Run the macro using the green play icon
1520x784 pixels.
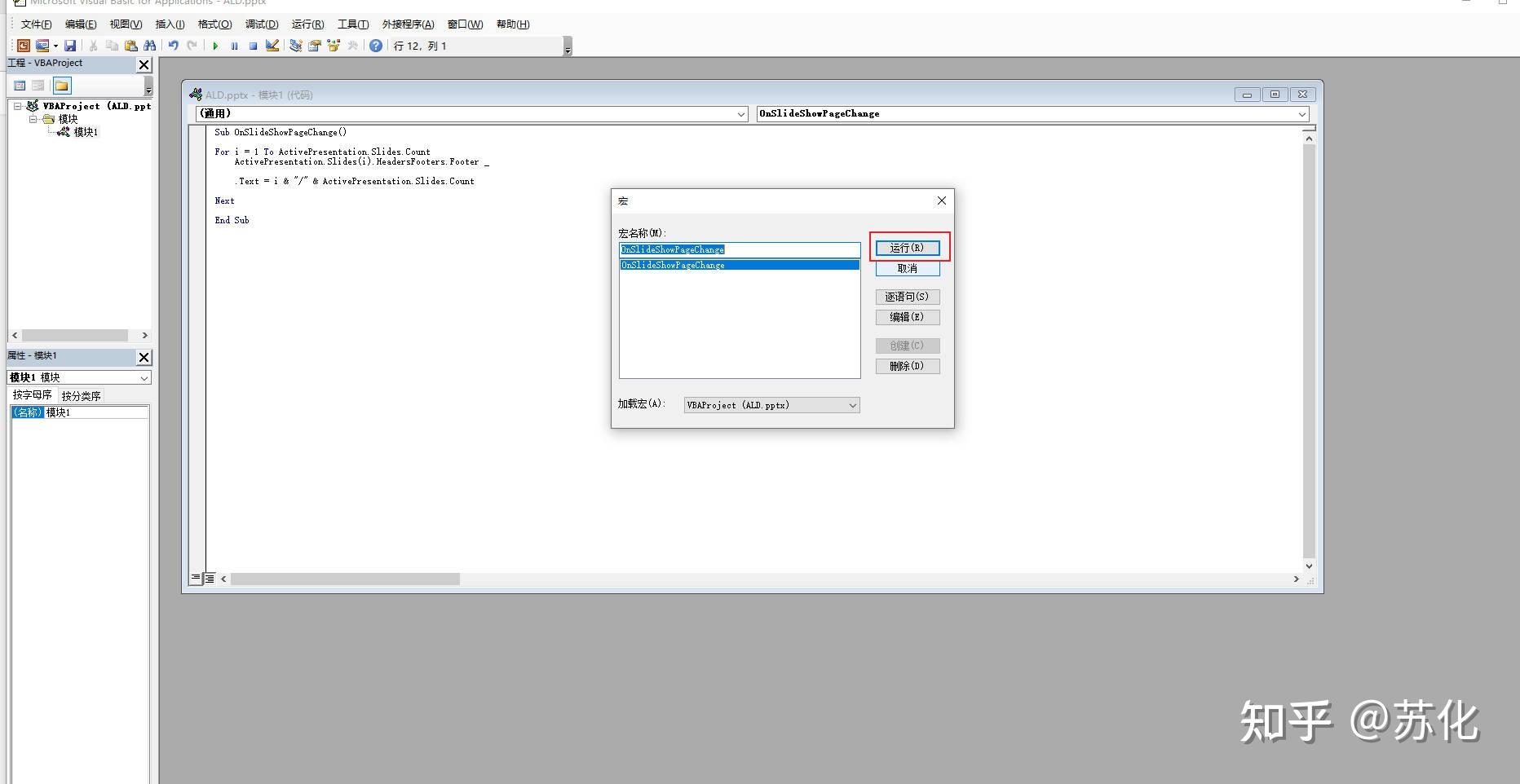(215, 46)
